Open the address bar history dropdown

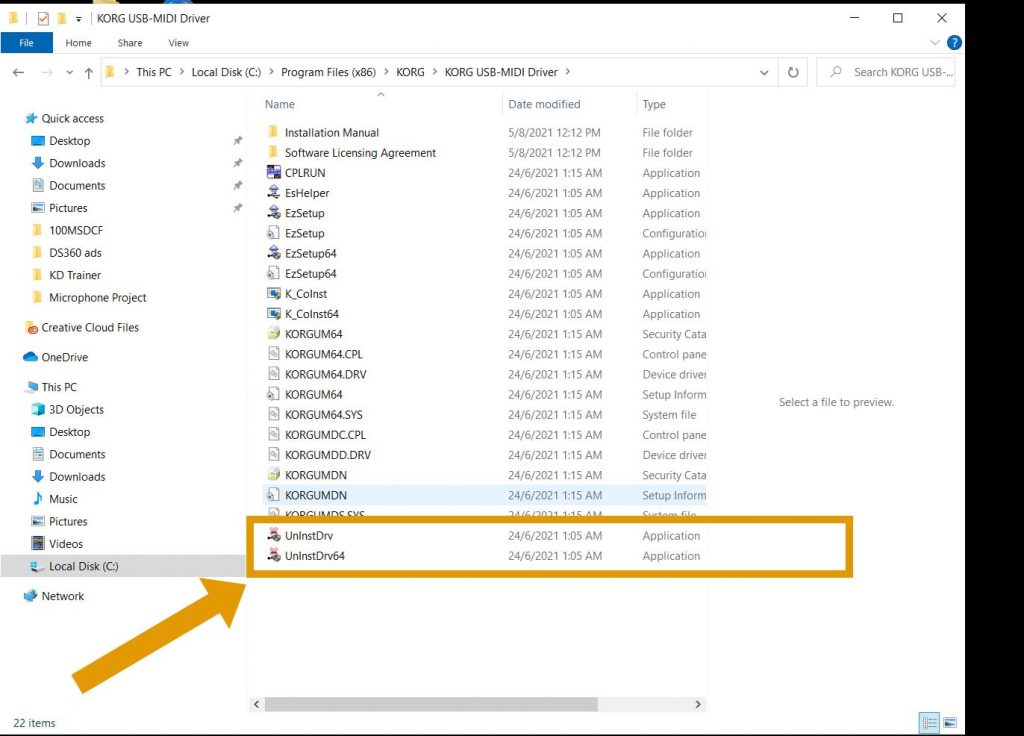click(x=764, y=72)
